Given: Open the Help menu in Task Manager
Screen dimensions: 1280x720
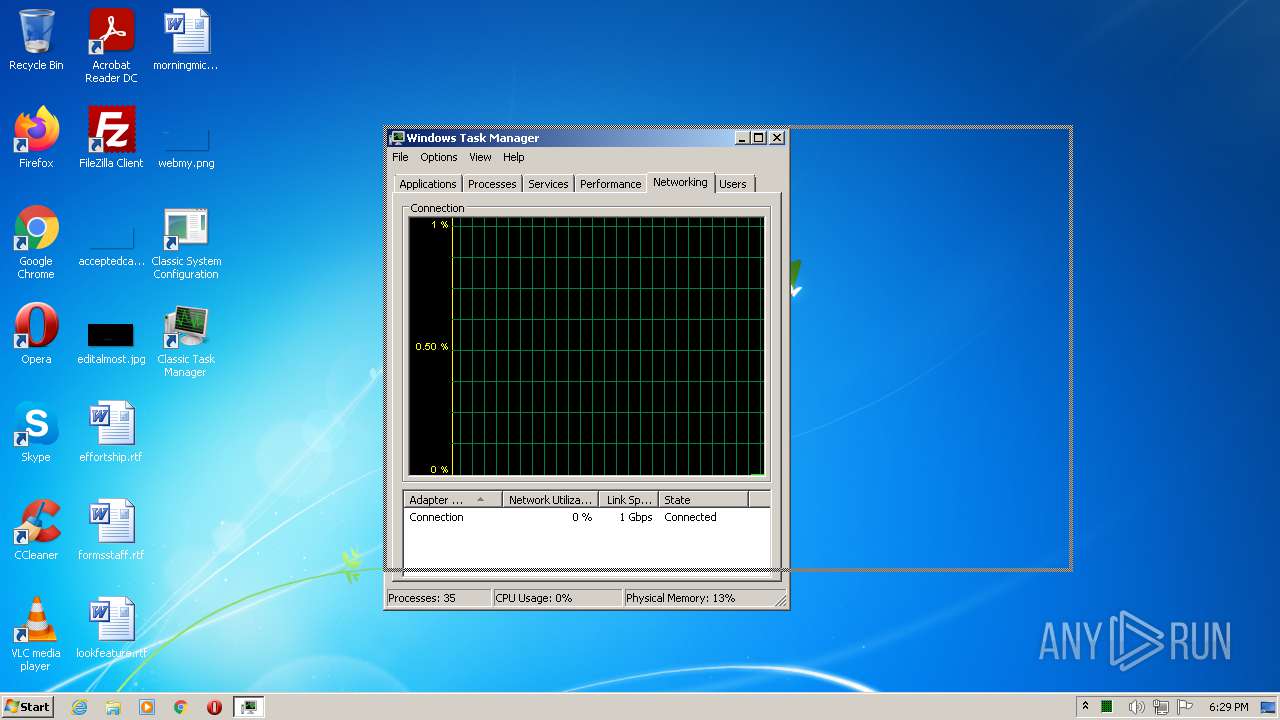Looking at the screenshot, I should pyautogui.click(x=513, y=157).
